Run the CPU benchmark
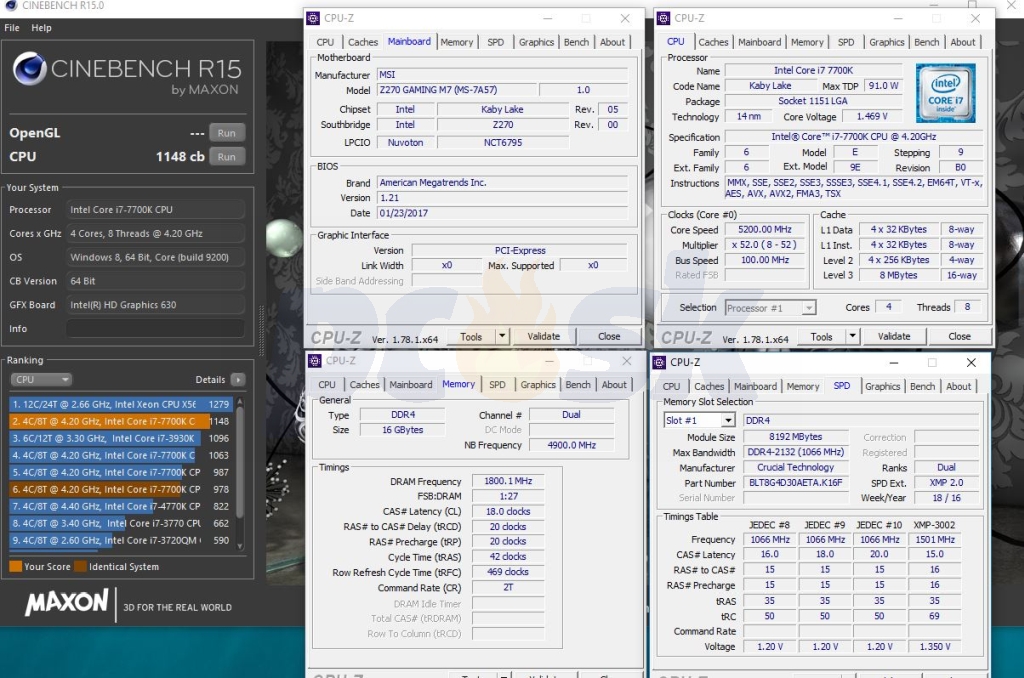This screenshot has width=1024, height=678. click(227, 157)
